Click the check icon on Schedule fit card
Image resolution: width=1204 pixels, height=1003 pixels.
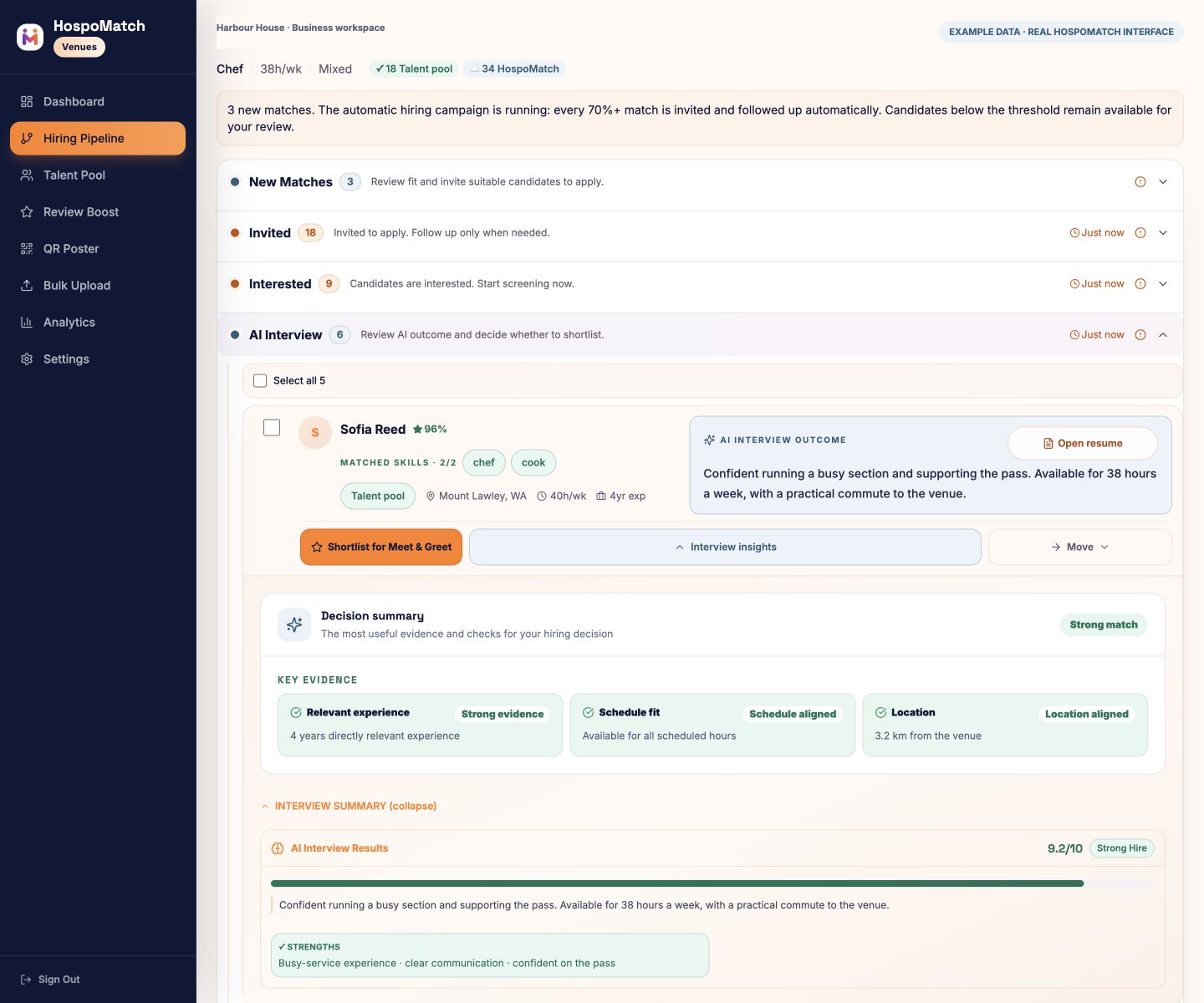[x=589, y=713]
